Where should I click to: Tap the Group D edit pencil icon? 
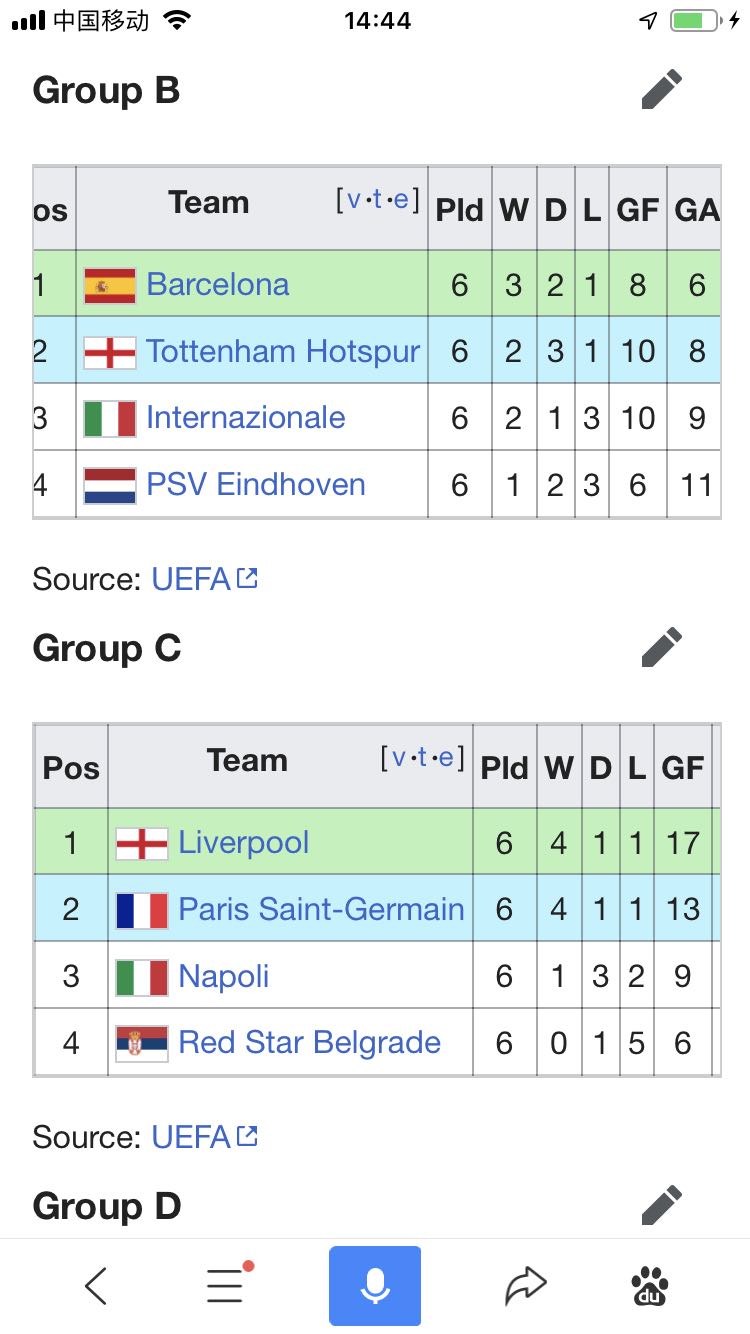coord(662,1205)
